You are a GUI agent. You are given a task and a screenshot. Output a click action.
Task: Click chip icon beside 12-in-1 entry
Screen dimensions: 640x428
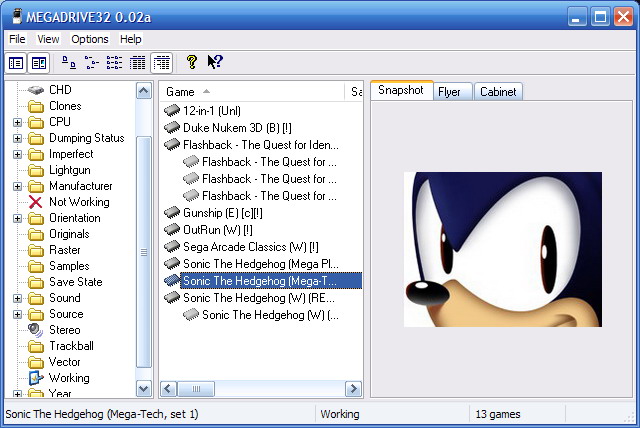[x=172, y=111]
